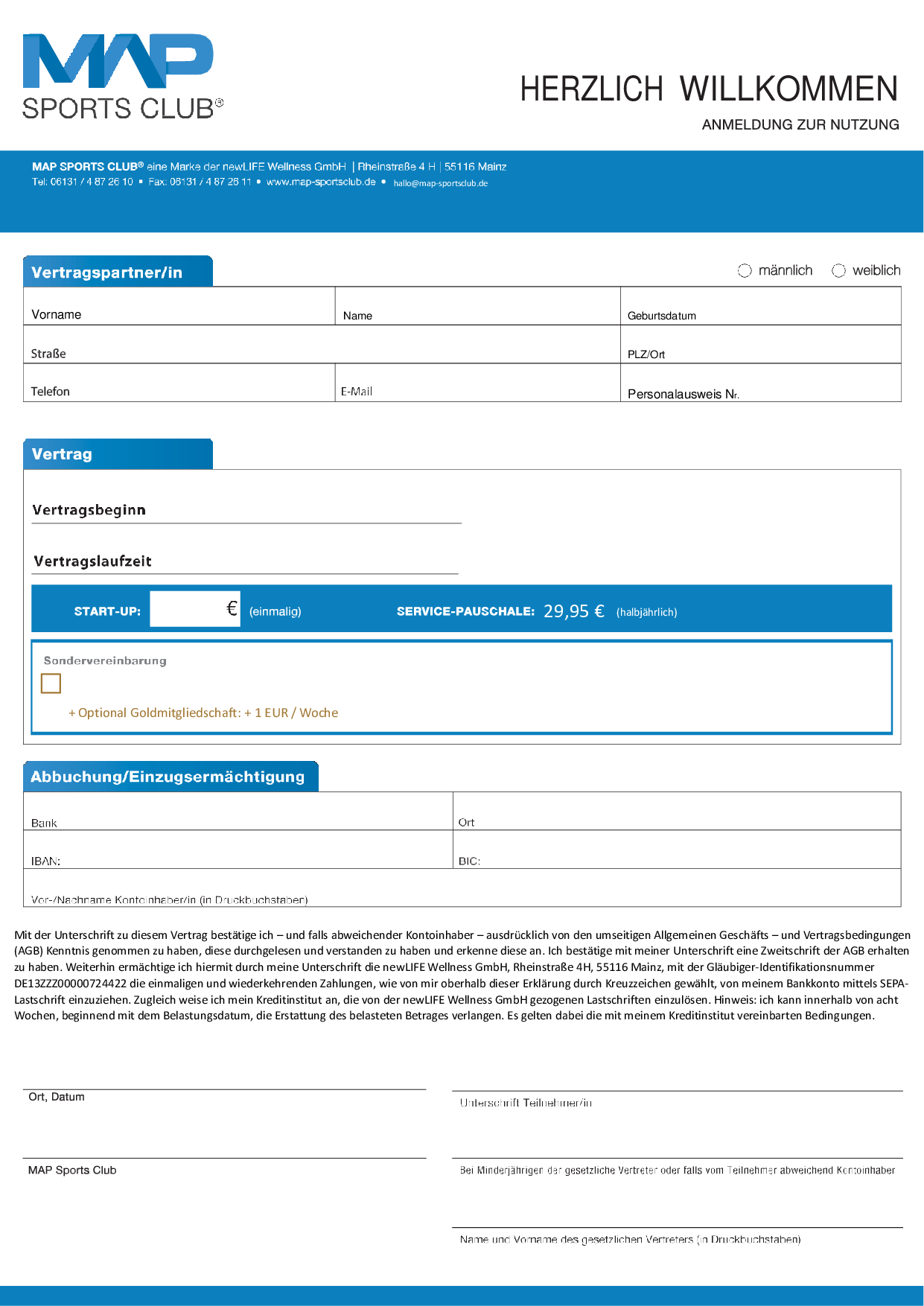
Task: Click the MAP Sports Club logo
Action: point(123,77)
